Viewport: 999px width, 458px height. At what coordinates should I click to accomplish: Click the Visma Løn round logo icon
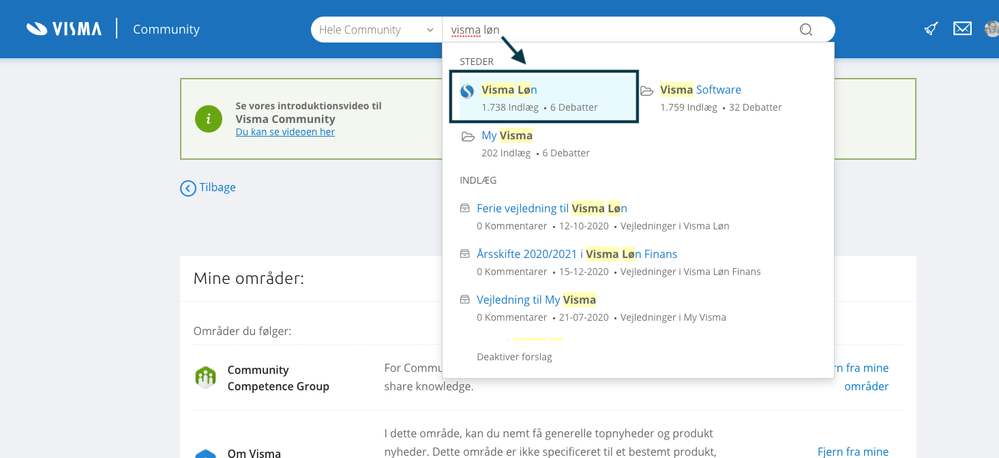point(468,92)
